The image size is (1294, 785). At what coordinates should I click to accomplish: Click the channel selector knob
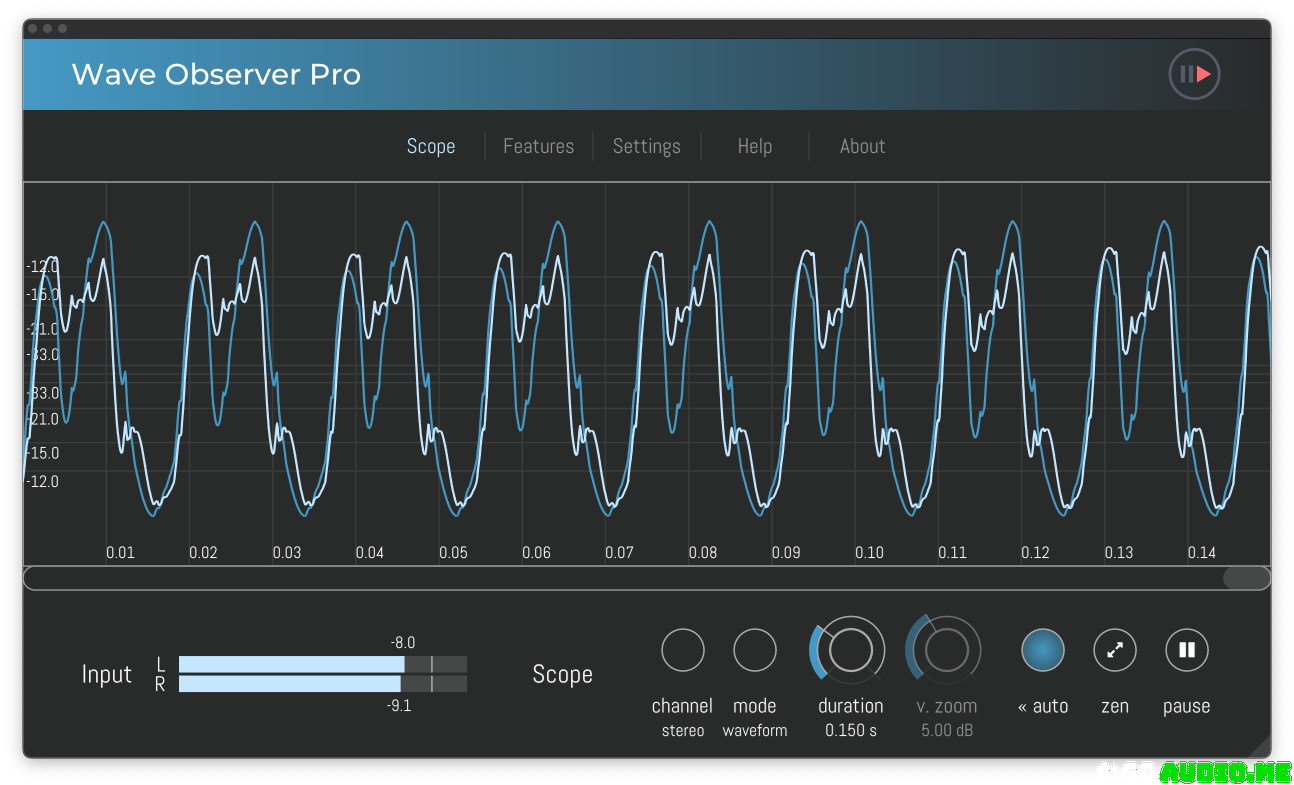pyautogui.click(x=683, y=651)
